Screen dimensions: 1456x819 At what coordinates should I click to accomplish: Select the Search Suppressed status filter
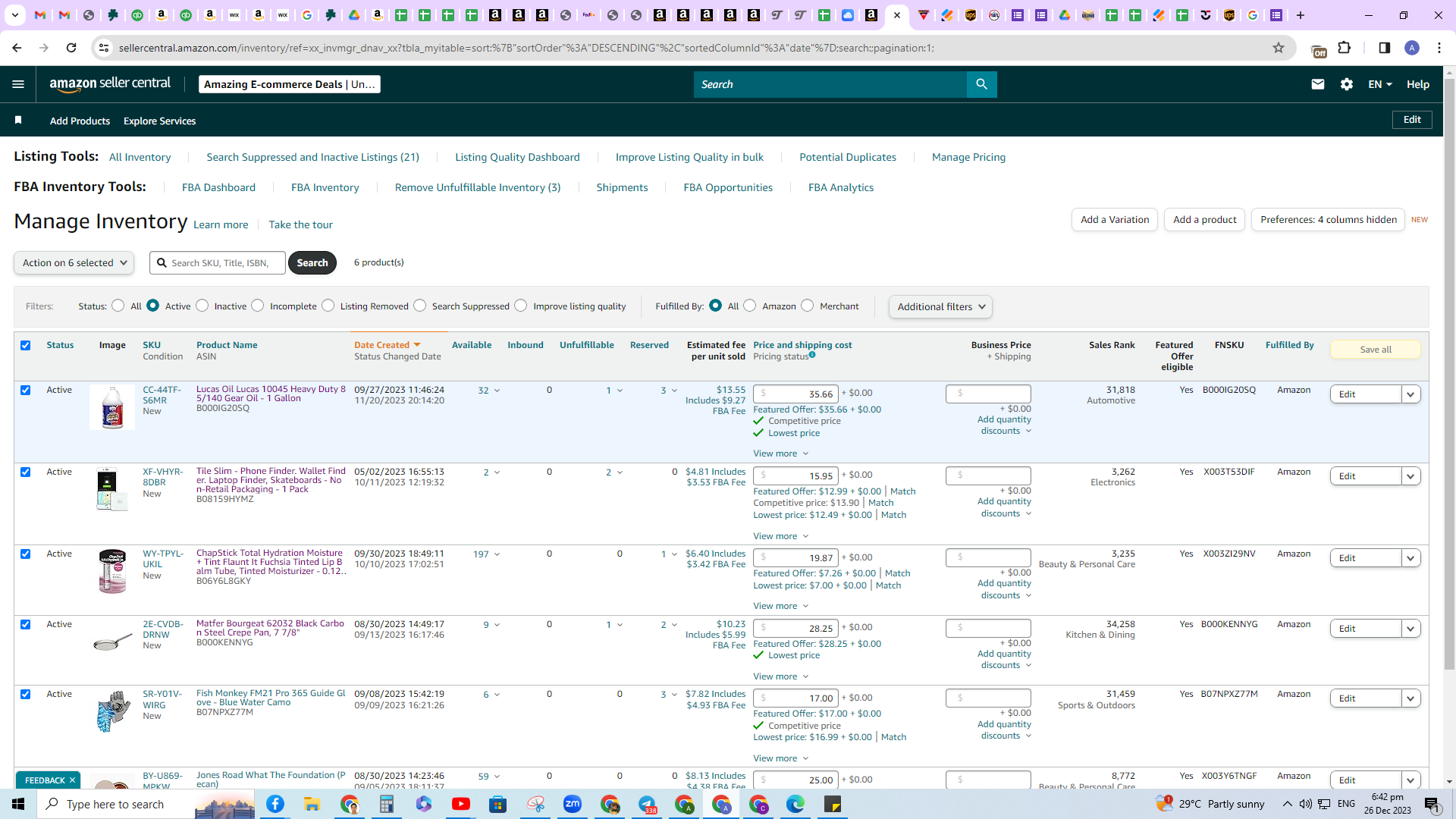click(x=420, y=306)
